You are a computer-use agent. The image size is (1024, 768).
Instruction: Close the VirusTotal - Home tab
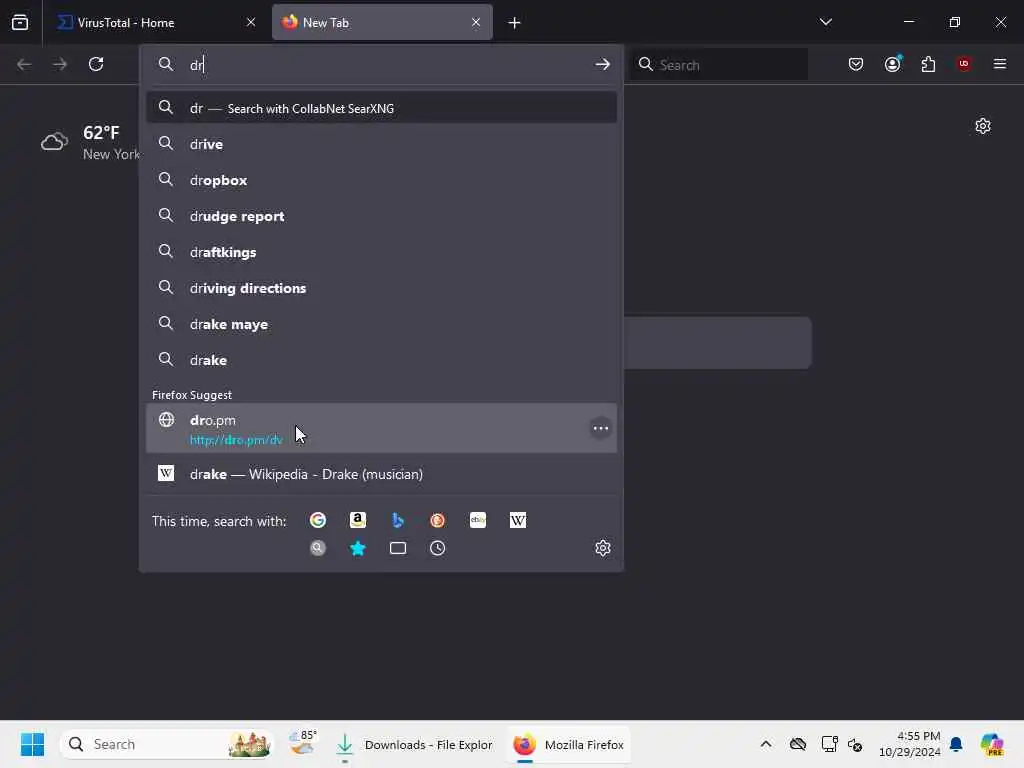(251, 22)
